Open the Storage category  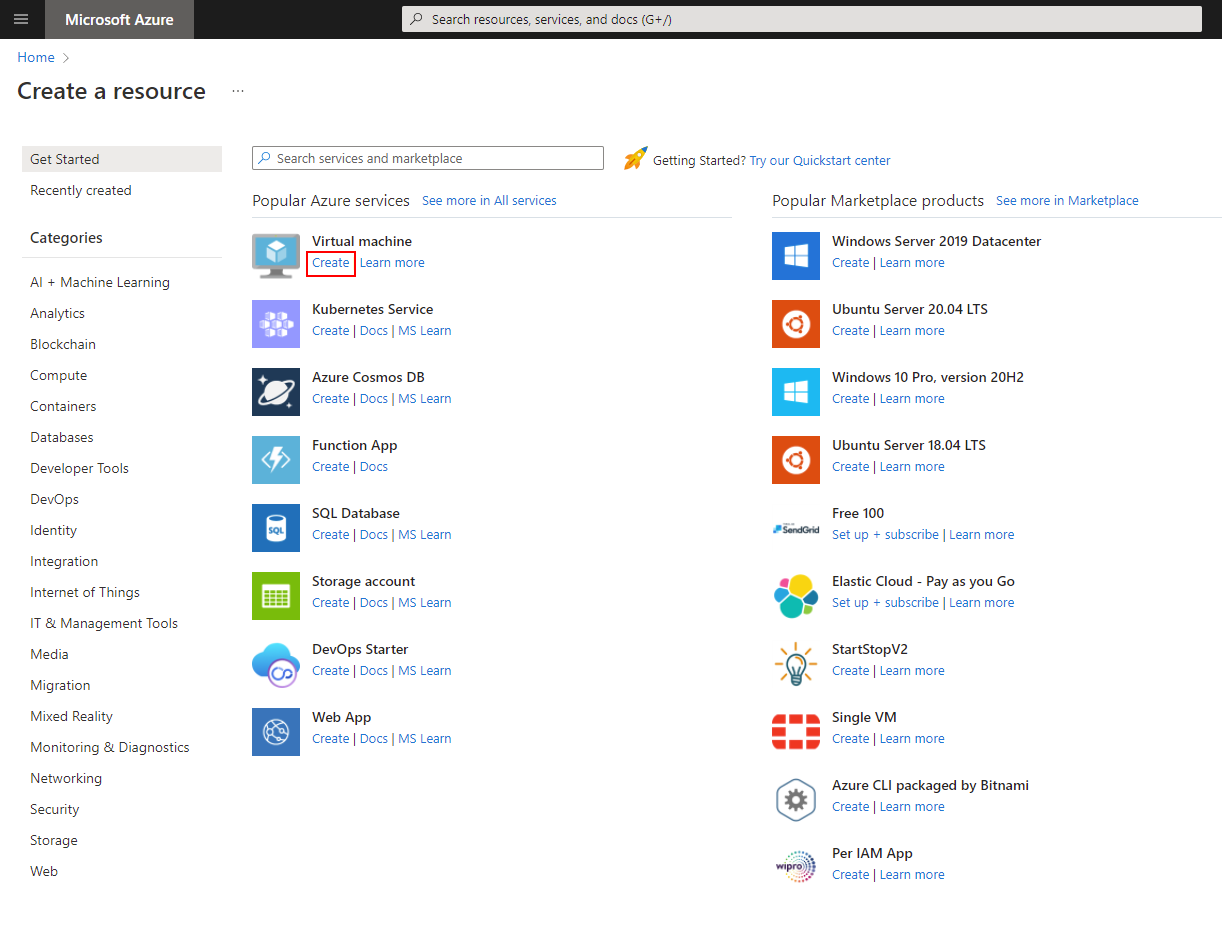(x=54, y=840)
